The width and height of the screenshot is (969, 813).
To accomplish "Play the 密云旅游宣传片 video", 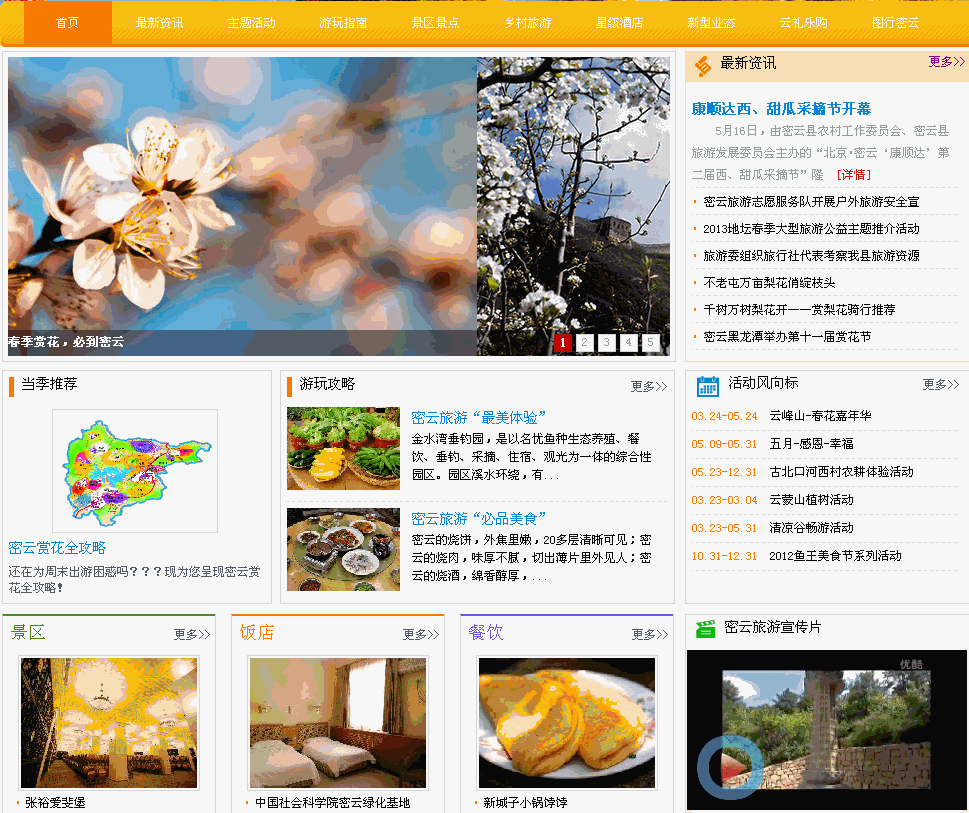I will pos(730,767).
